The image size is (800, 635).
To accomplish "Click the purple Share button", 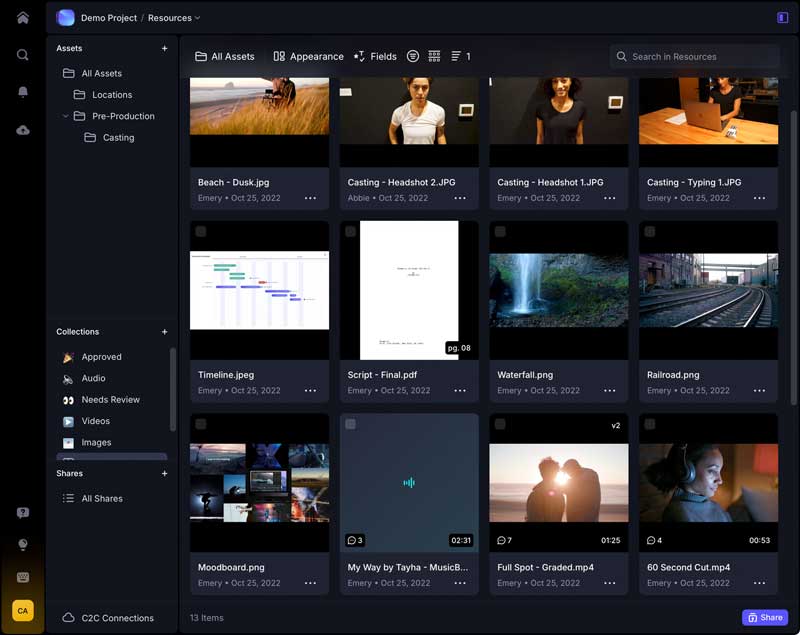I will [764, 618].
